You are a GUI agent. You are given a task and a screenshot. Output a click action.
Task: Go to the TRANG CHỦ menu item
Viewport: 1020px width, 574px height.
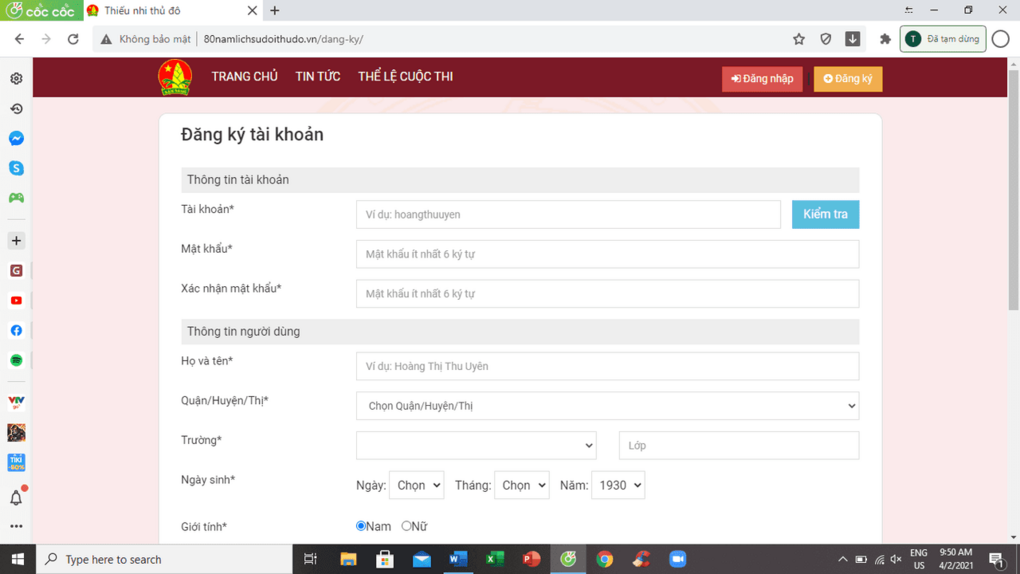click(244, 77)
